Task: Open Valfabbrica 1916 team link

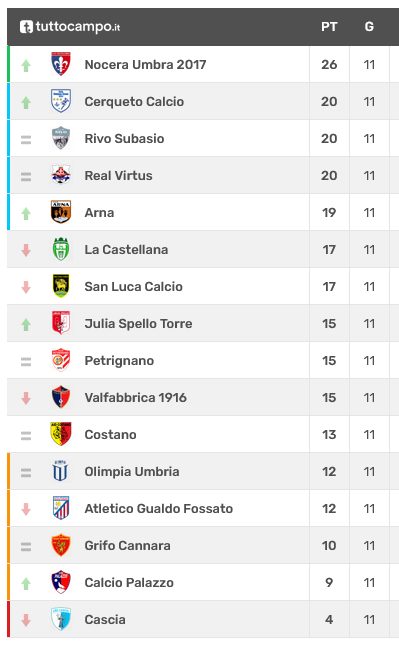Action: pos(136,398)
